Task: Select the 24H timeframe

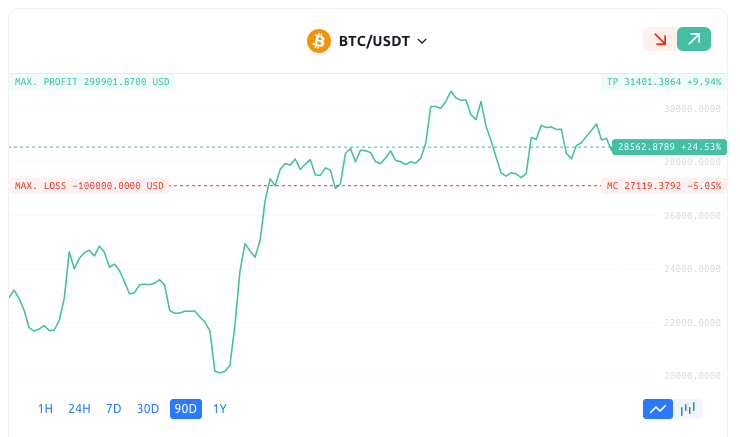Action: (x=79, y=409)
